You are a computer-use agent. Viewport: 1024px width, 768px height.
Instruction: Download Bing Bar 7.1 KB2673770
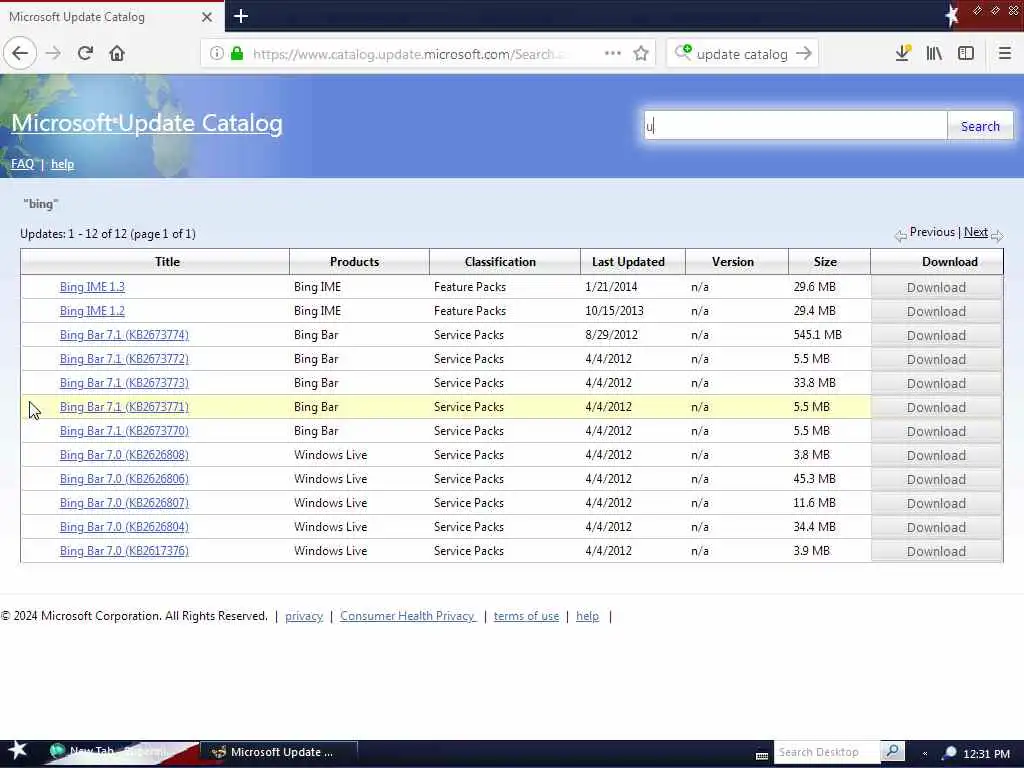point(936,431)
